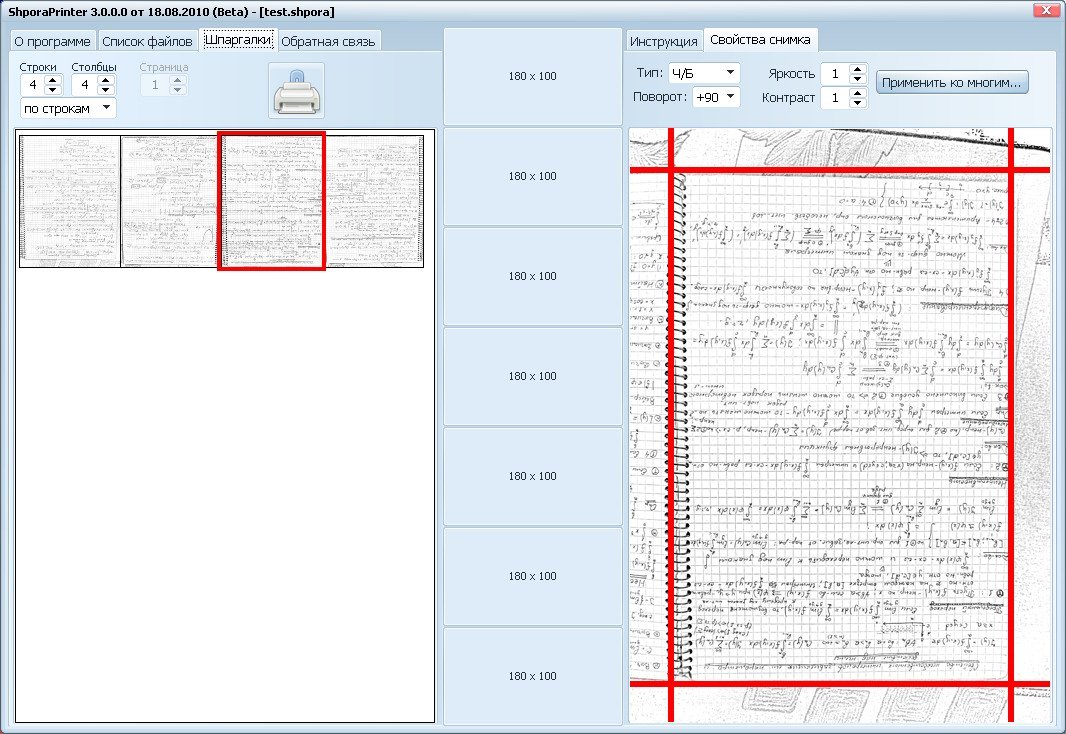The height and width of the screenshot is (734, 1066).
Task: Select 'Свойства снимка' tab
Action: pyautogui.click(x=760, y=39)
